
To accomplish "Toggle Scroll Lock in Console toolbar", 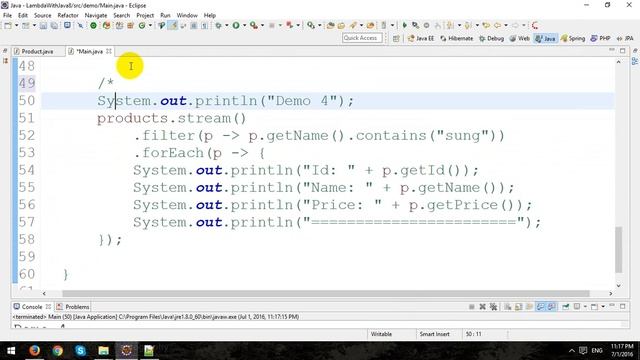I will pos(518,307).
